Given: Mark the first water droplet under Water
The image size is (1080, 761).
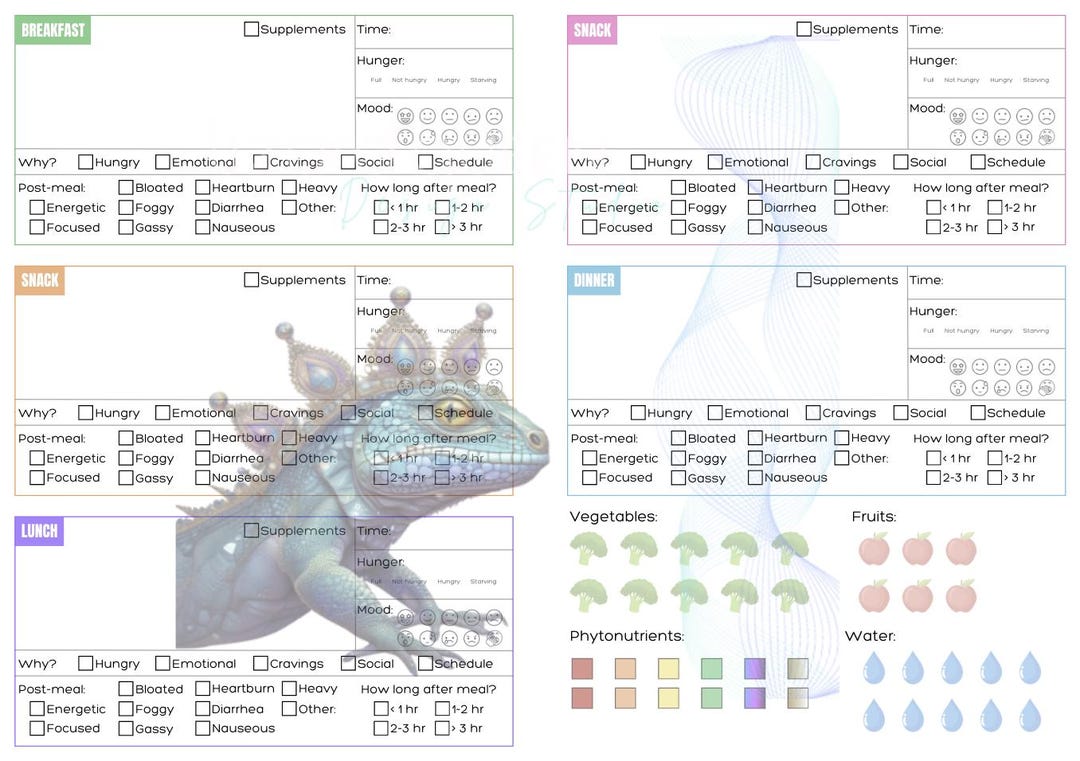Looking at the screenshot, I should pyautogui.click(x=874, y=668).
